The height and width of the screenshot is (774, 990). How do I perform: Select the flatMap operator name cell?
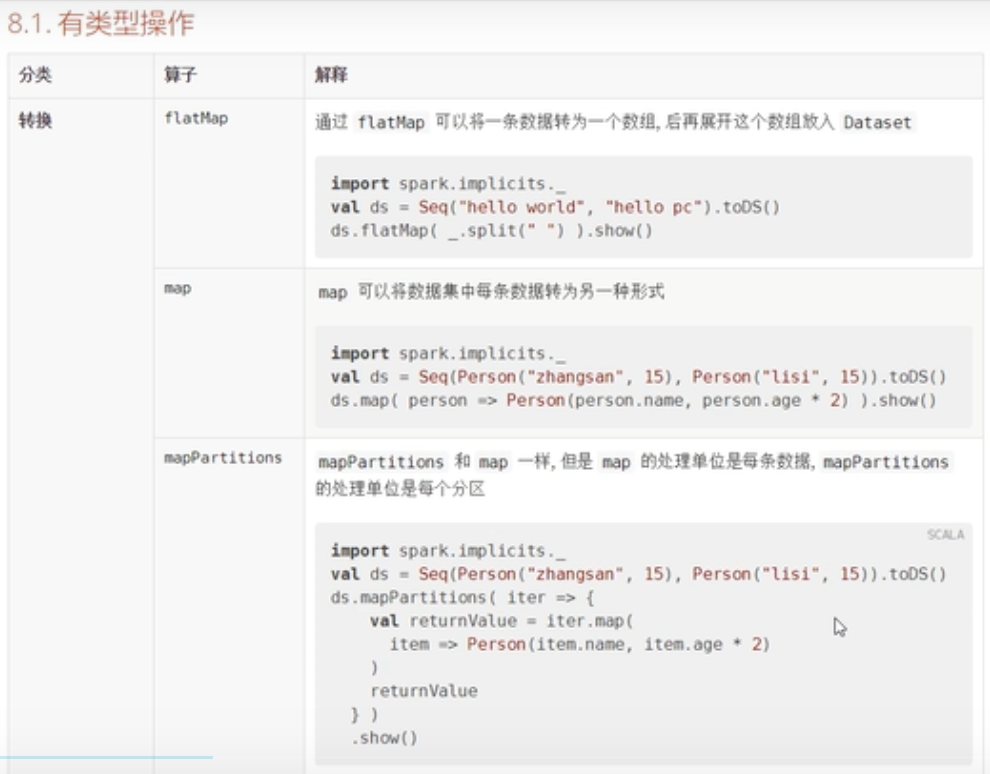tap(196, 119)
